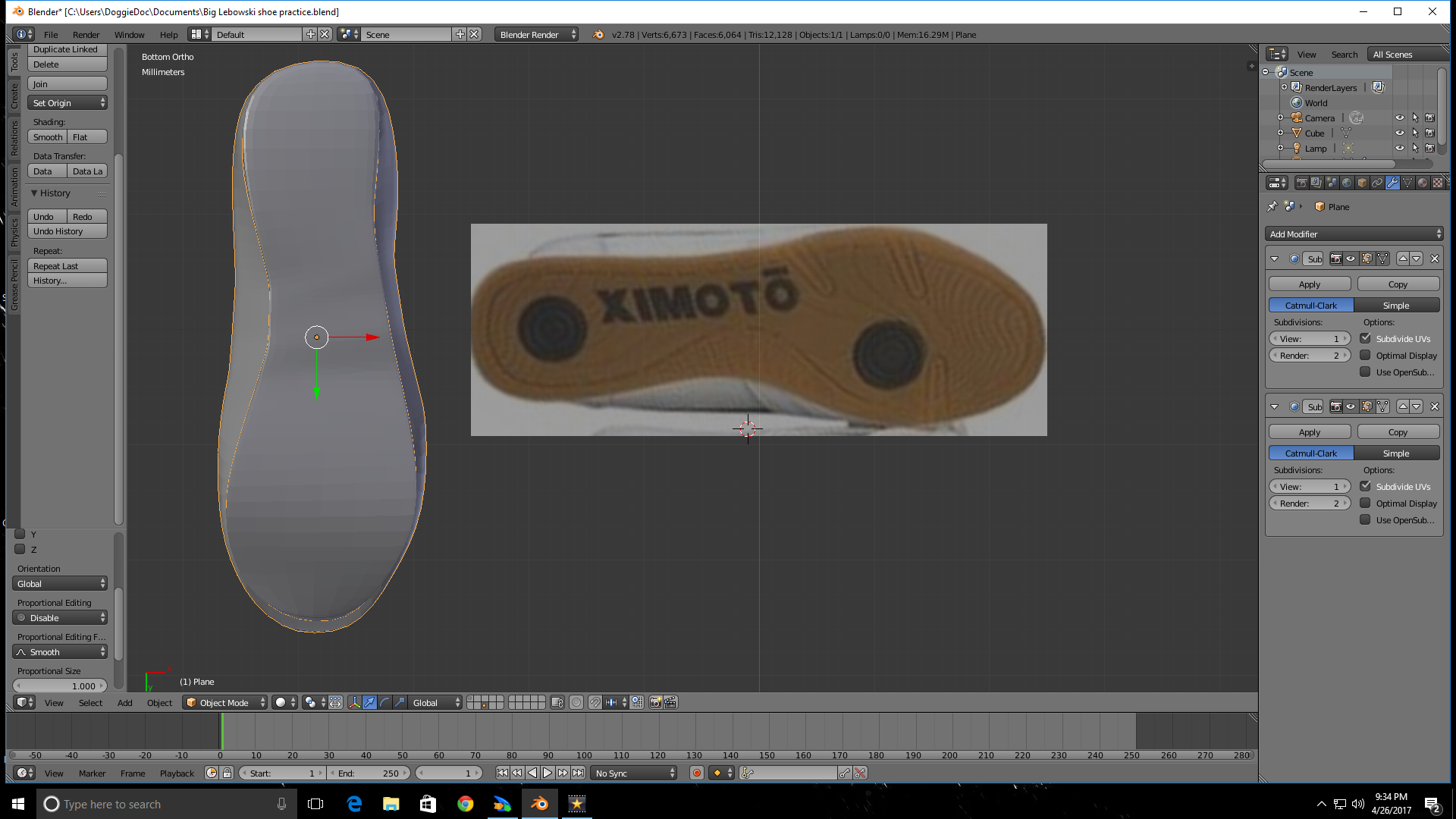This screenshot has width=1456, height=819.
Task: Click the OpenGL render image camera icon
Action: (655, 702)
